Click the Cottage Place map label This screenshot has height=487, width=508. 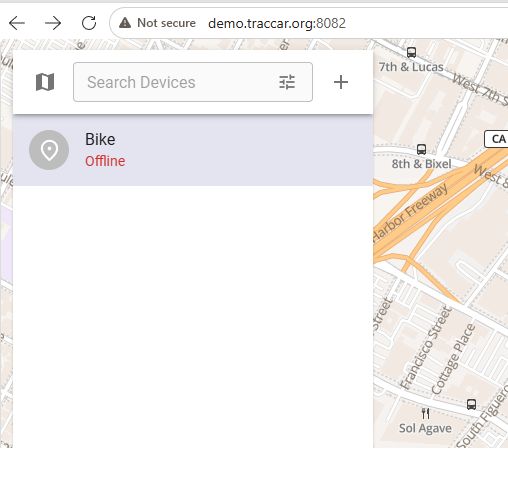pos(453,359)
